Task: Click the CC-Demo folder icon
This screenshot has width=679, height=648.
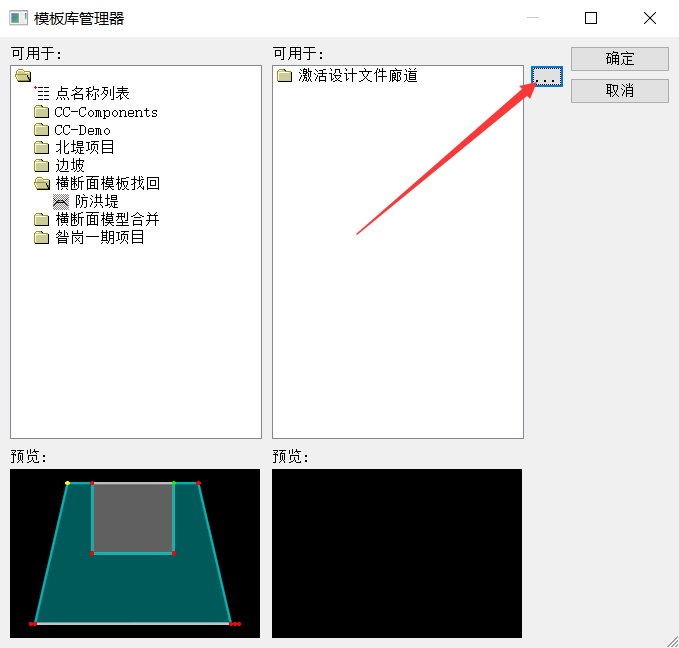Action: tap(41, 130)
